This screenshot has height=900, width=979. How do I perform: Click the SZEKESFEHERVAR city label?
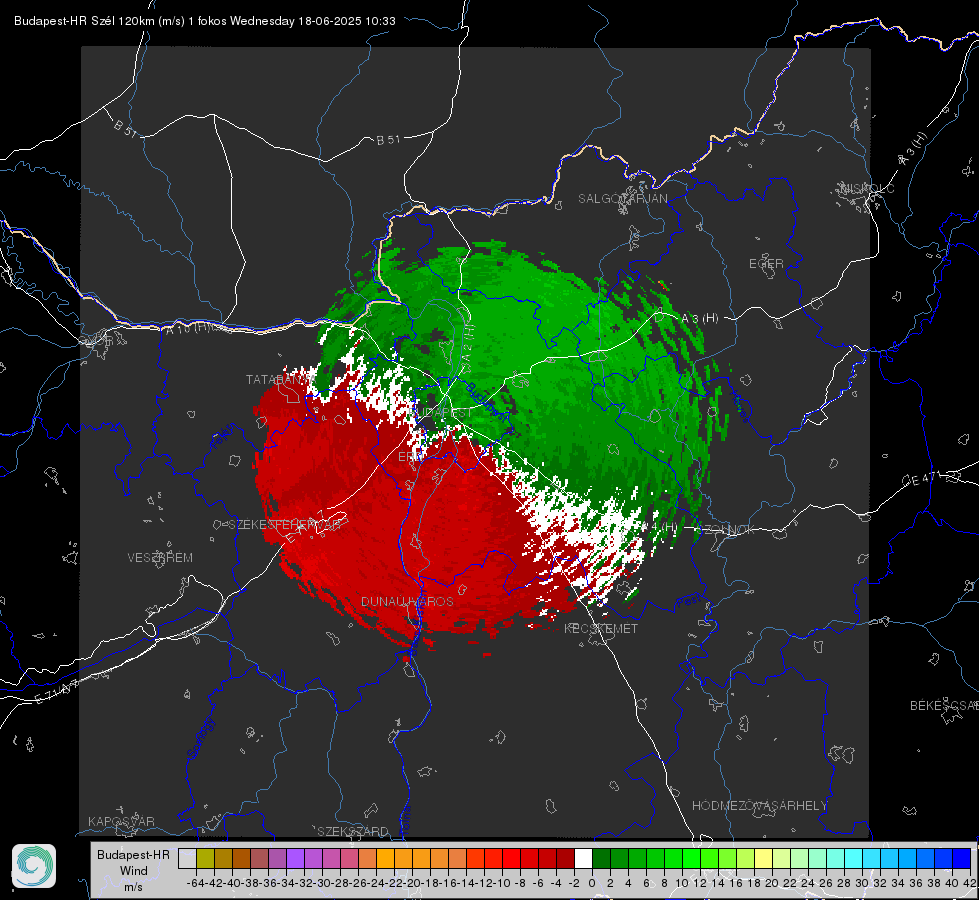click(x=284, y=524)
